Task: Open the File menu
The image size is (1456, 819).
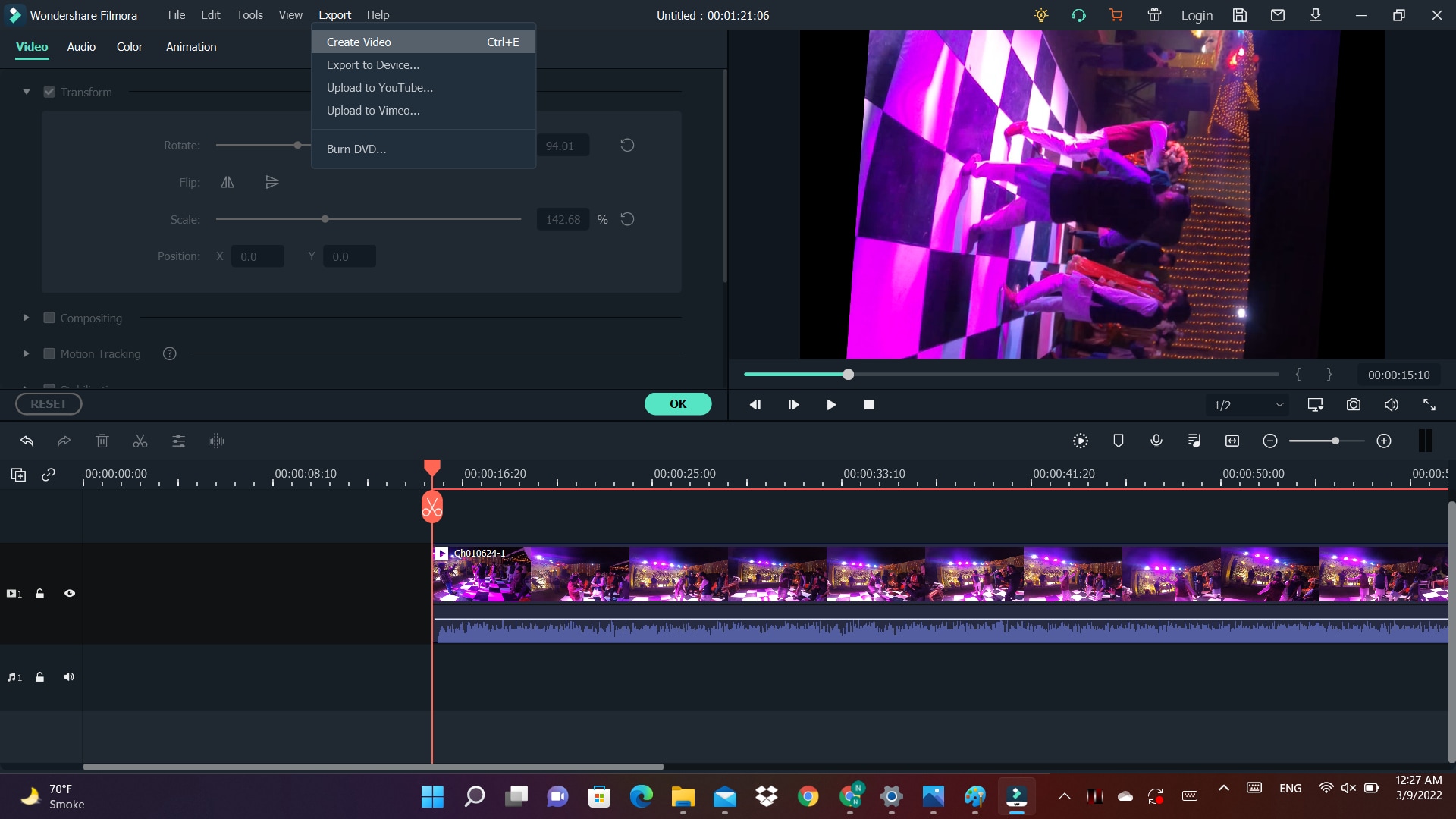Action: [177, 15]
